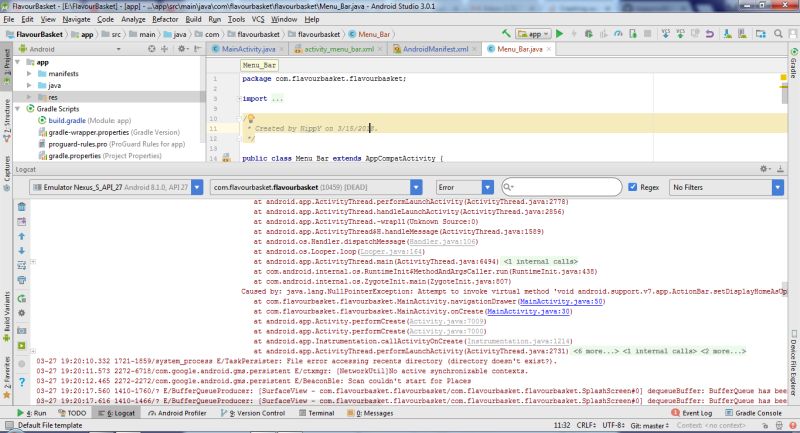
Task: Print logcat using the printer icon
Action: point(21,280)
